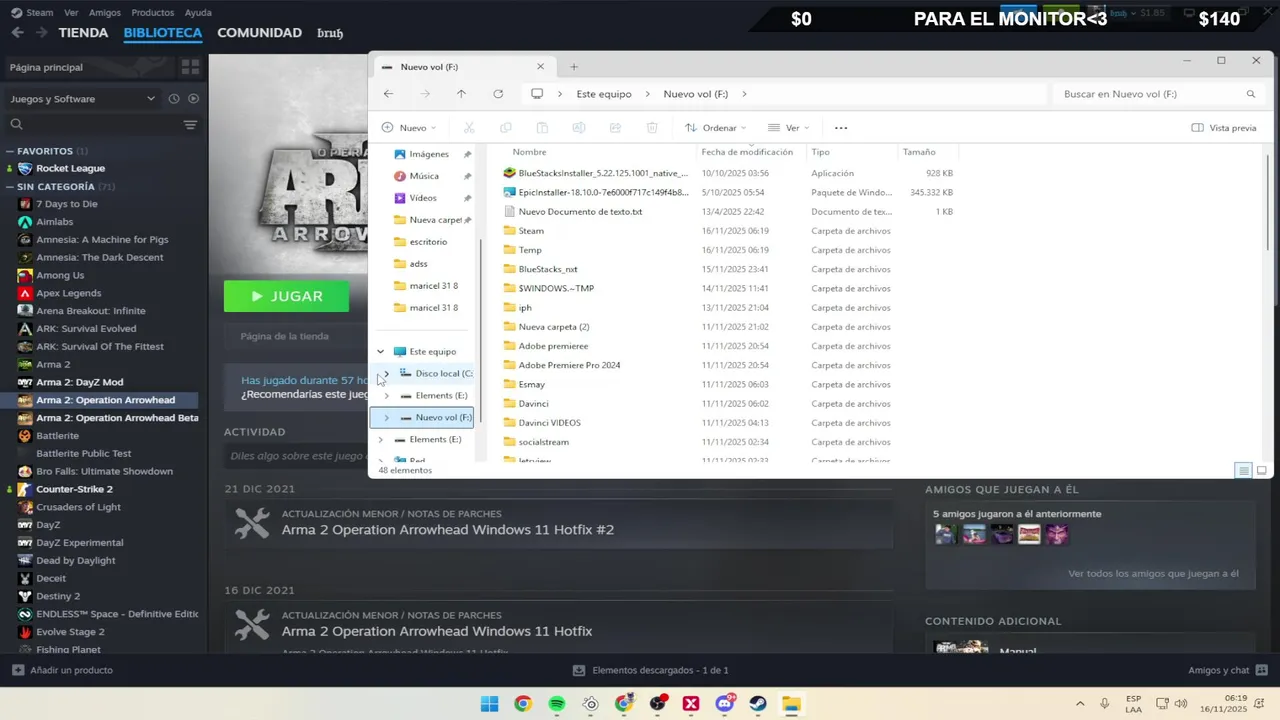
Task: Refresh the Nuevo vol (F:) folder view
Action: pos(498,94)
